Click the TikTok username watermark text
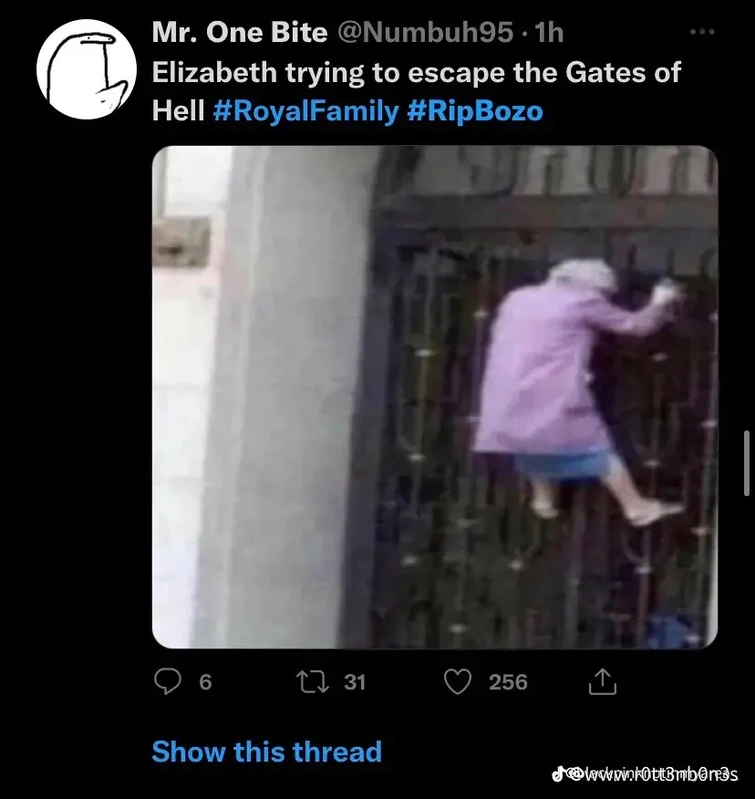755x799 pixels. click(x=657, y=774)
